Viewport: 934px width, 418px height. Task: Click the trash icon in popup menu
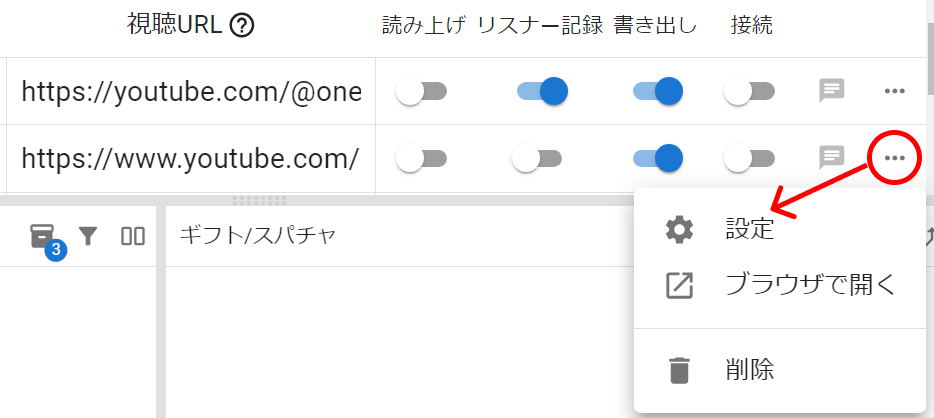(x=680, y=370)
